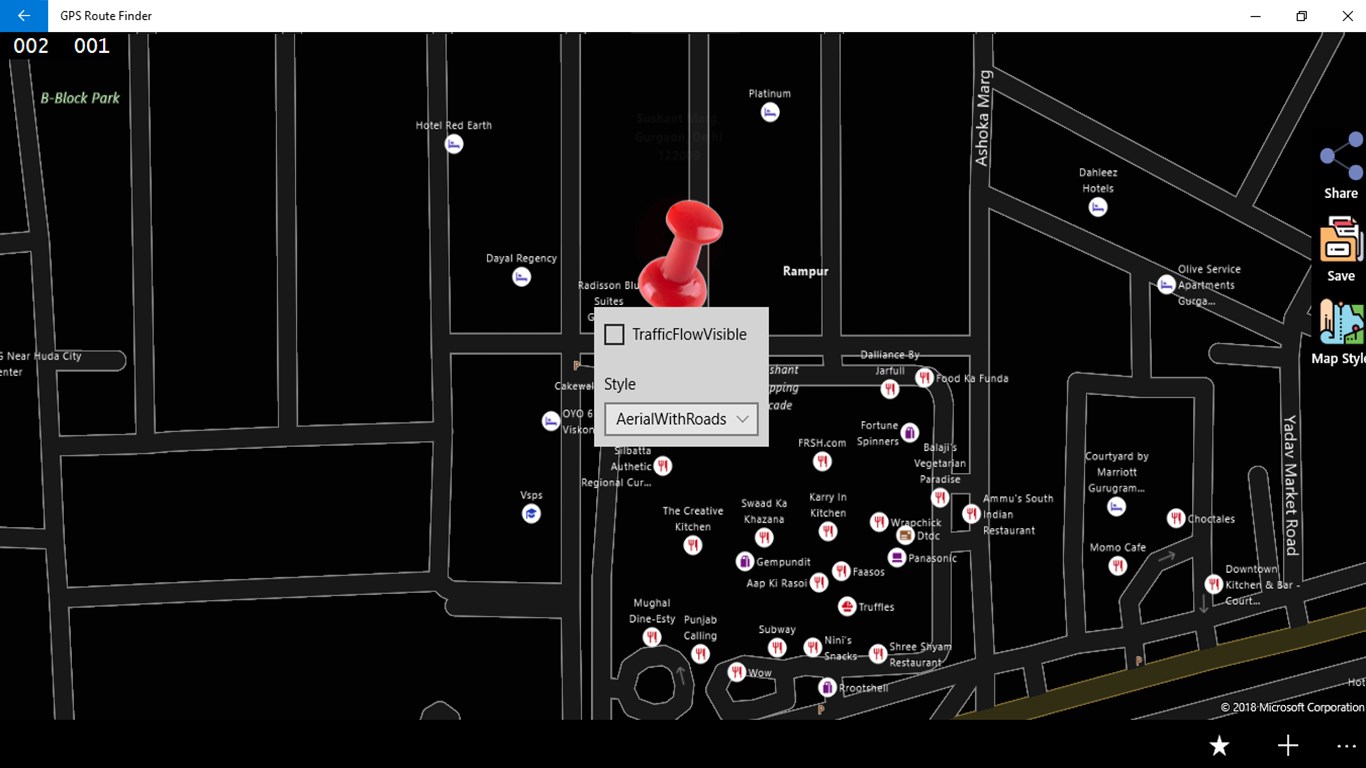
Task: Click the Ashoka Marg road label
Action: pos(983,118)
